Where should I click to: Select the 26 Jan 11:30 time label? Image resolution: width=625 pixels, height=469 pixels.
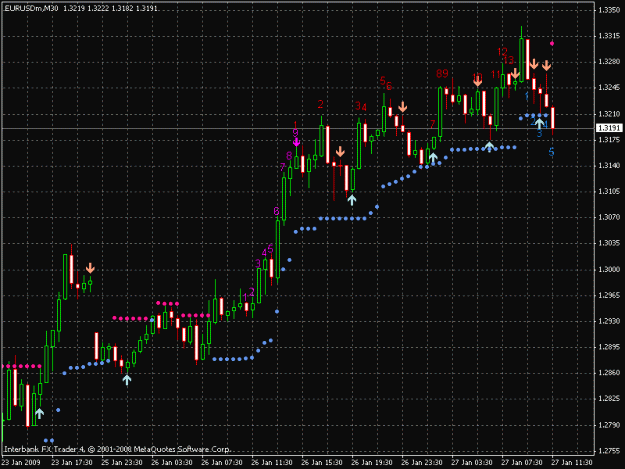click(x=272, y=462)
